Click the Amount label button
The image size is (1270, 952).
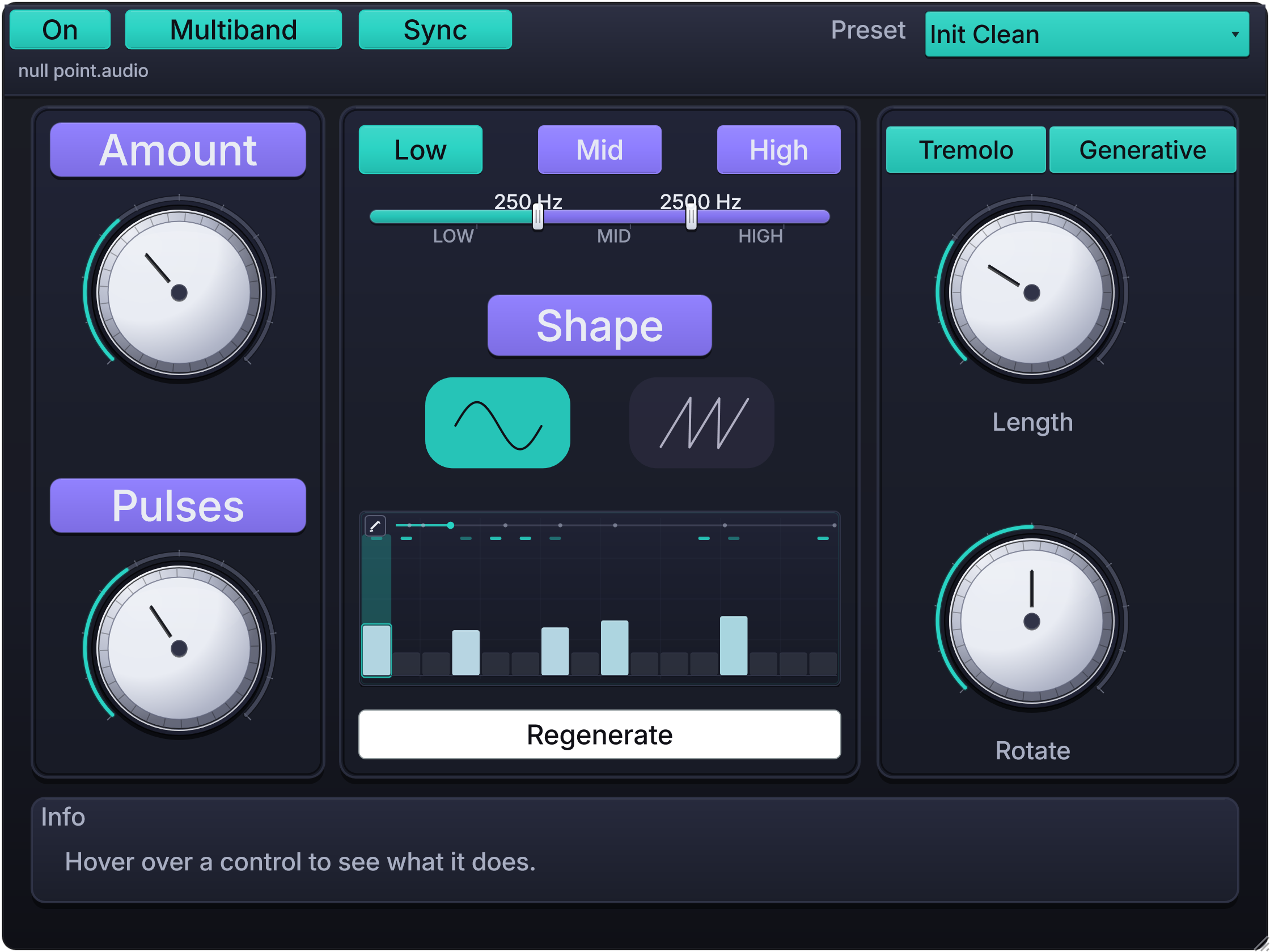177,150
